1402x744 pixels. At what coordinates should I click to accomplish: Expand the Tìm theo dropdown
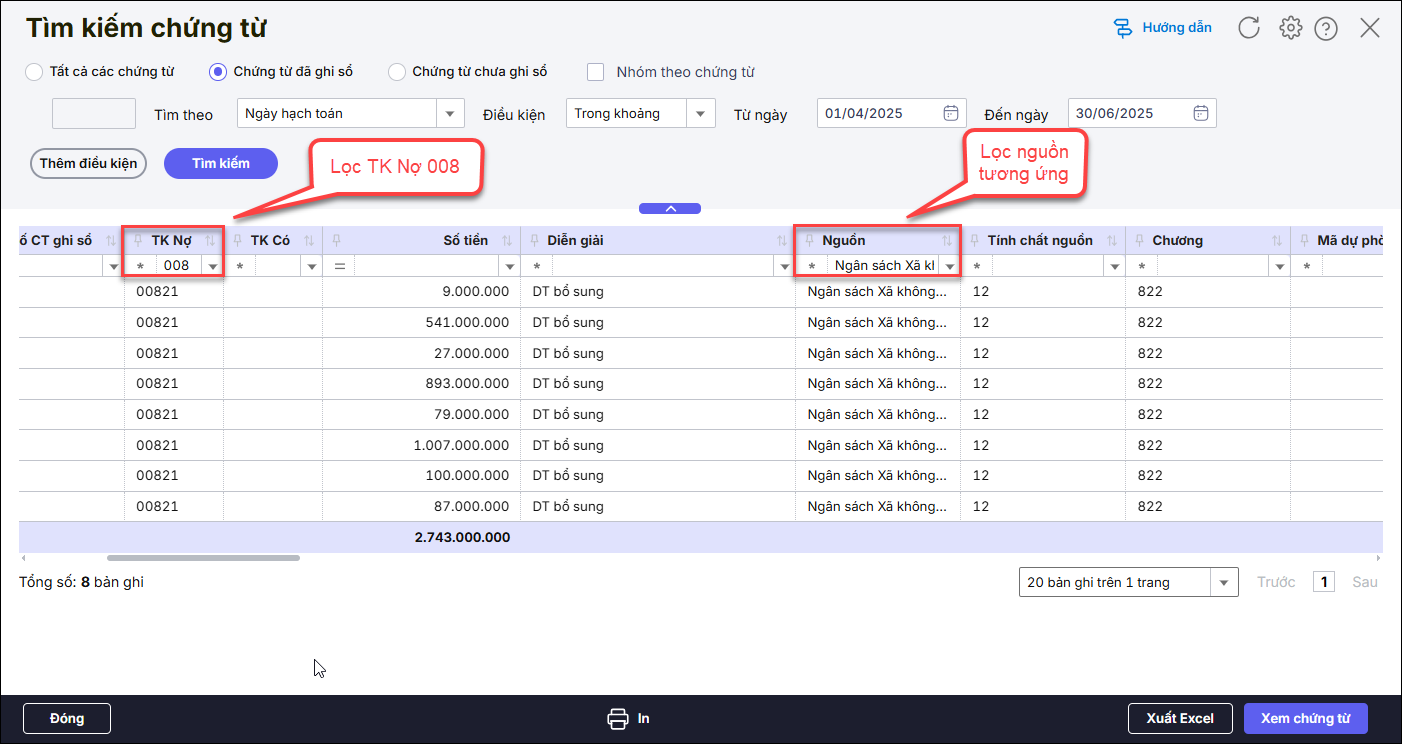point(450,114)
